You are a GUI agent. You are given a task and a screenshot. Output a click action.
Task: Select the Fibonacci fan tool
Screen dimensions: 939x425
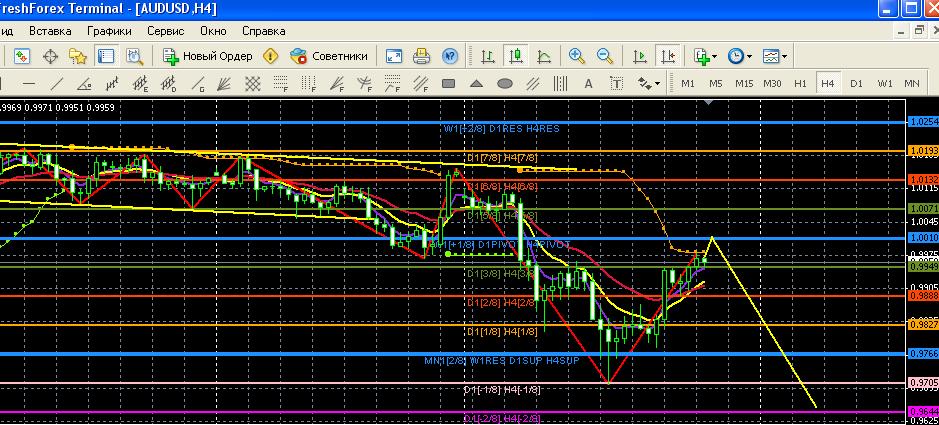pyautogui.click(x=337, y=84)
